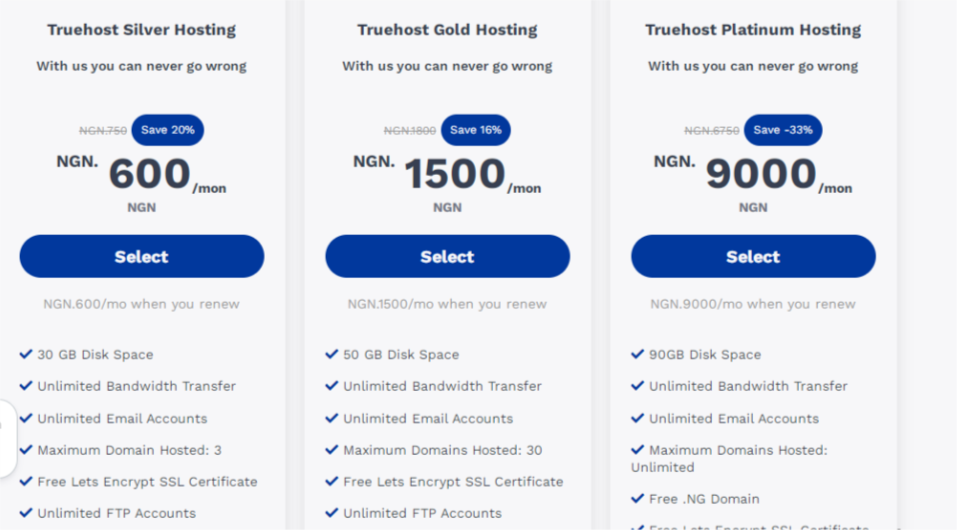Viewport: 957px width, 530px height.
Task: Select the Truehost Silver Hosting plan
Action: click(142, 256)
